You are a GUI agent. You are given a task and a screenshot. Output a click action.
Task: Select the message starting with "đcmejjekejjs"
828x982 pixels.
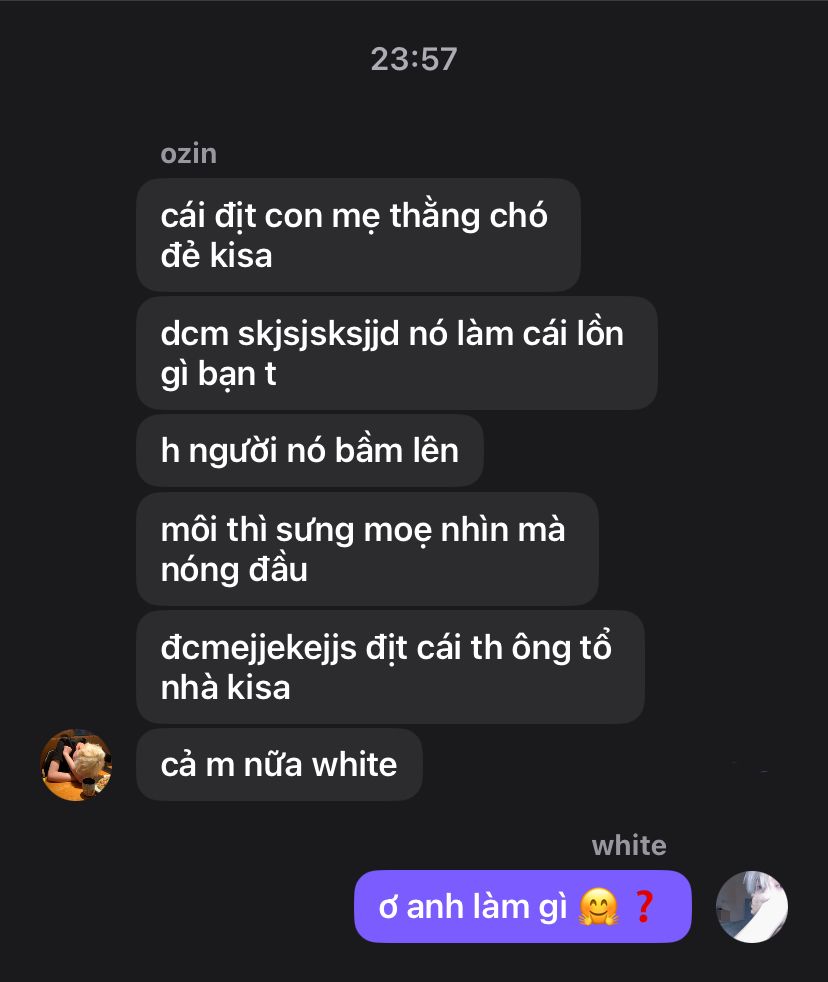tap(390, 667)
